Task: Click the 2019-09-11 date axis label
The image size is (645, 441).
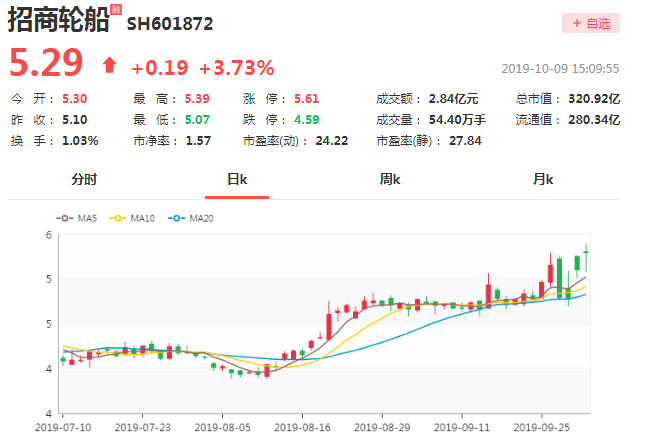Action: [462, 427]
